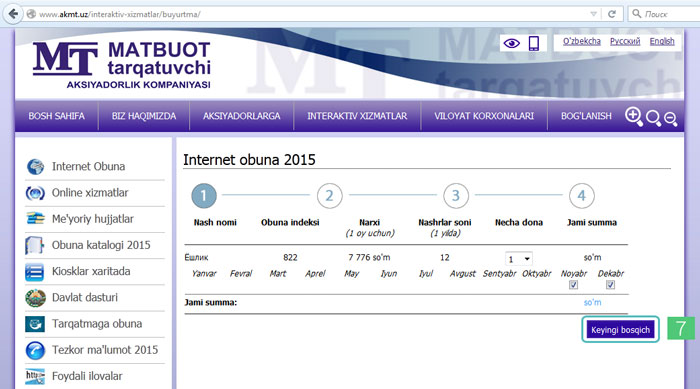The height and width of the screenshot is (389, 700).
Task: Click the Obuna katalogi 2015 icon
Action: pyautogui.click(x=34, y=245)
